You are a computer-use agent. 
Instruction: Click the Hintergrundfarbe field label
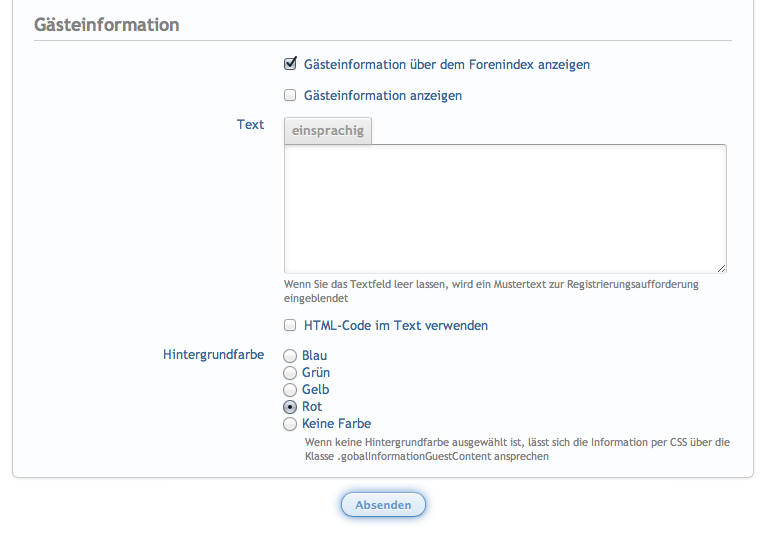pos(213,355)
